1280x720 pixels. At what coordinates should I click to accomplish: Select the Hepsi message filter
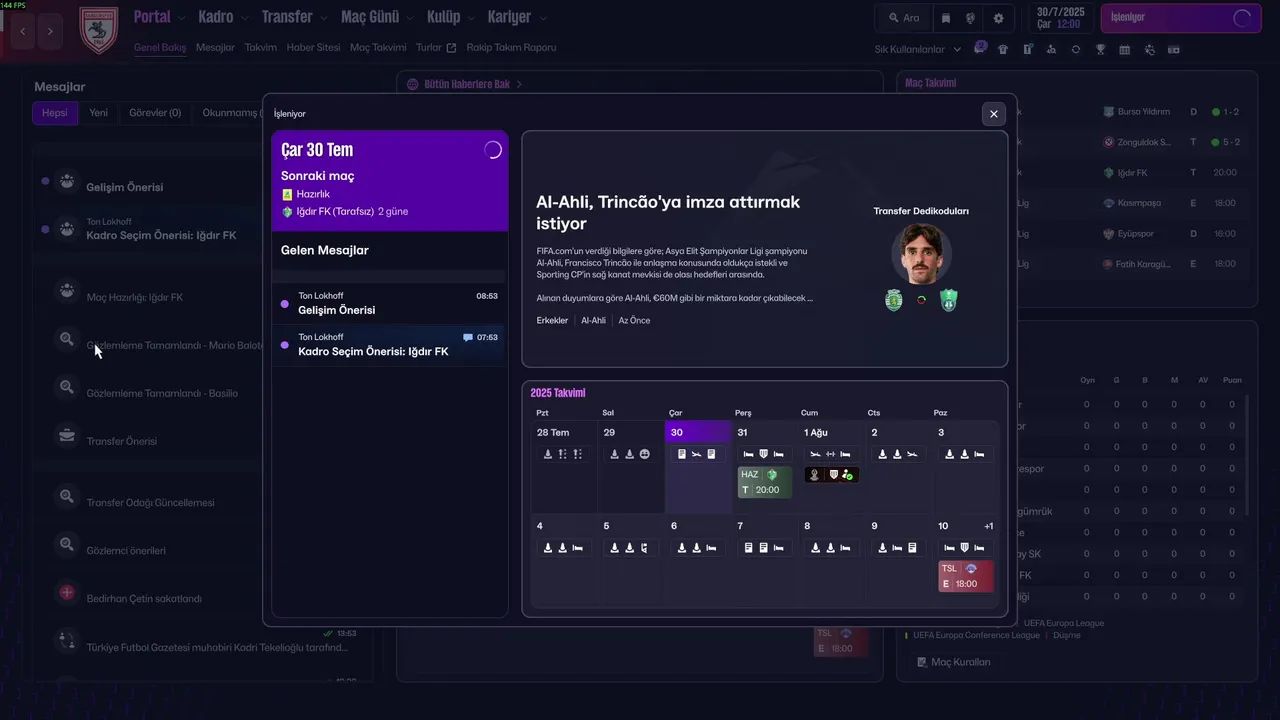tap(55, 113)
